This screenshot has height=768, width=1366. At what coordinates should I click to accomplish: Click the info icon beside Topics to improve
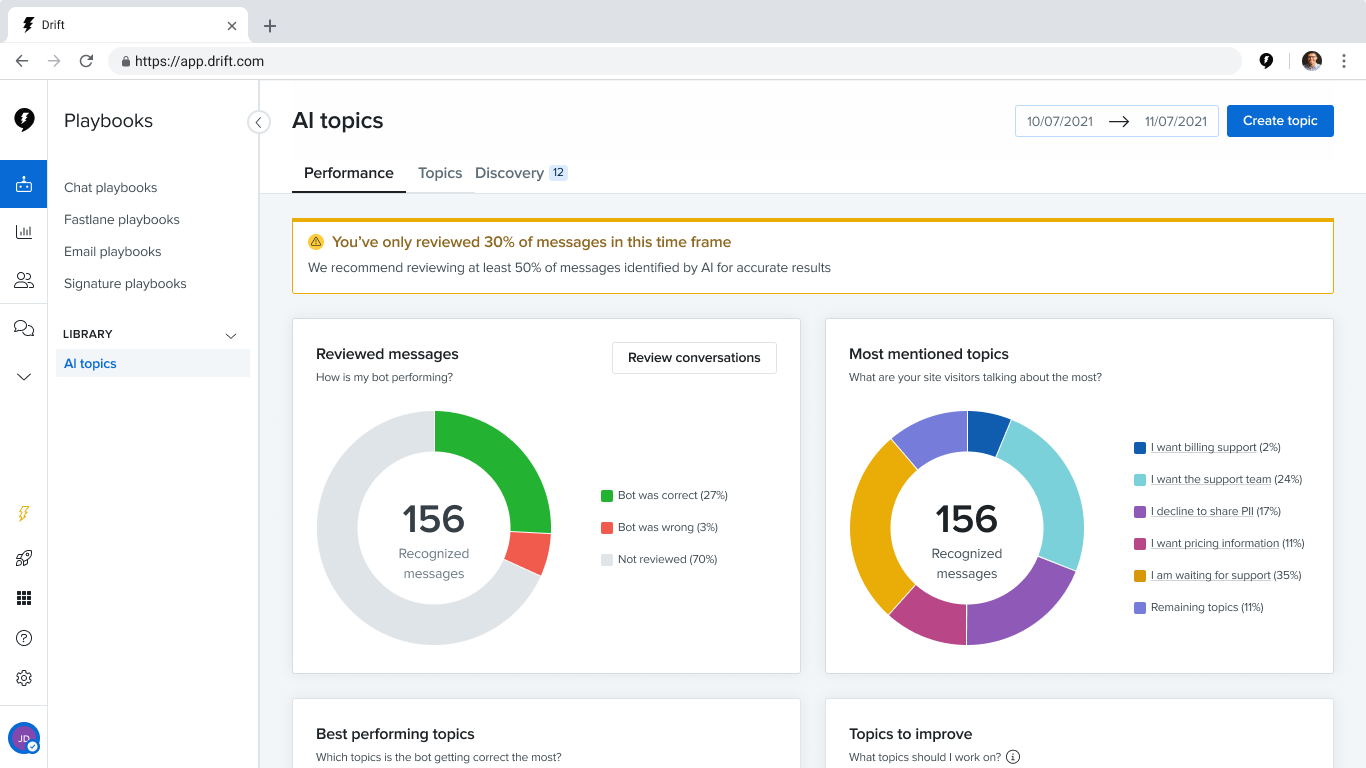[1013, 757]
